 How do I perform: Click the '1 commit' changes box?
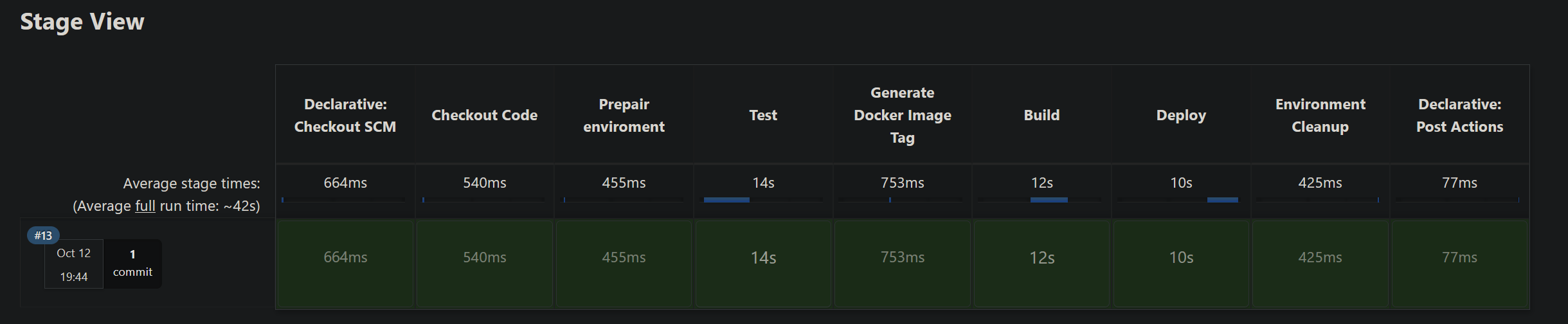point(132,264)
